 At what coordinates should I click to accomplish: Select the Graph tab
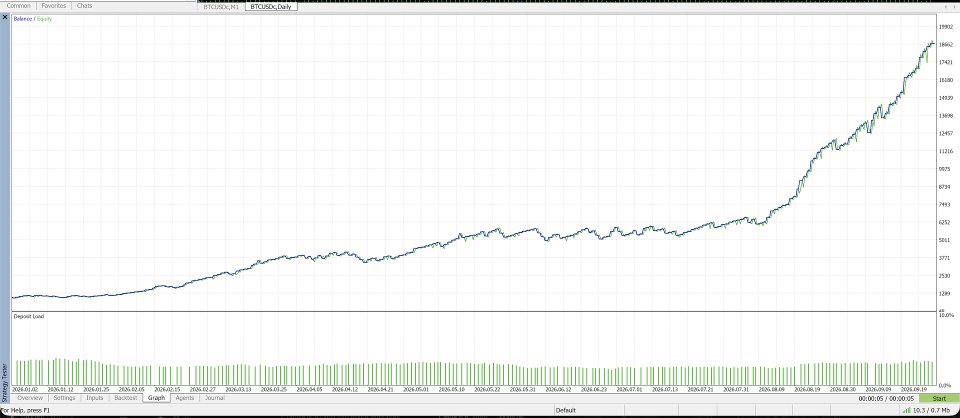click(157, 398)
